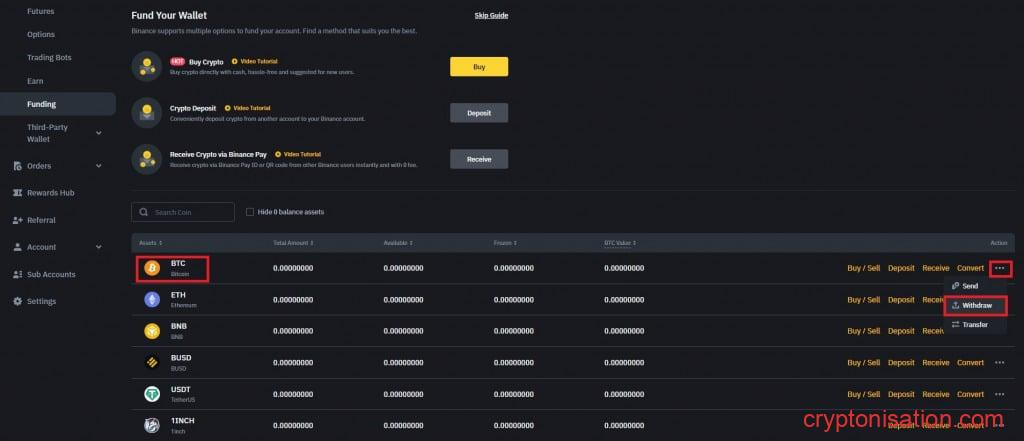Click Receive link in the BUSD row

point(936,363)
